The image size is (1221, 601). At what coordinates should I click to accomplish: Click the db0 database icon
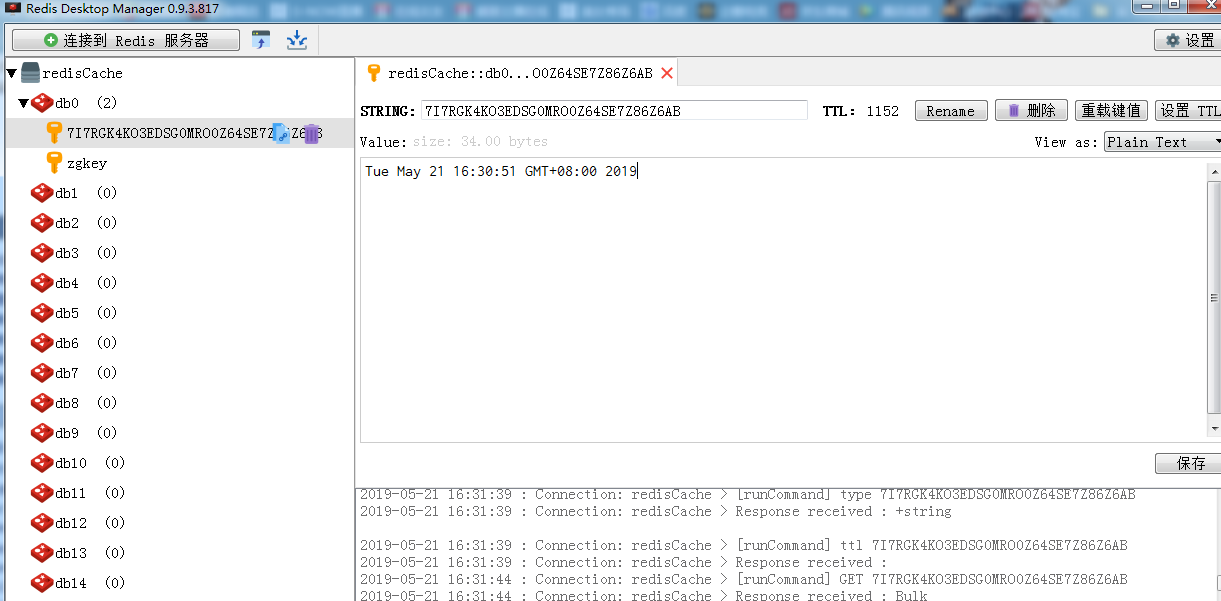[42, 103]
